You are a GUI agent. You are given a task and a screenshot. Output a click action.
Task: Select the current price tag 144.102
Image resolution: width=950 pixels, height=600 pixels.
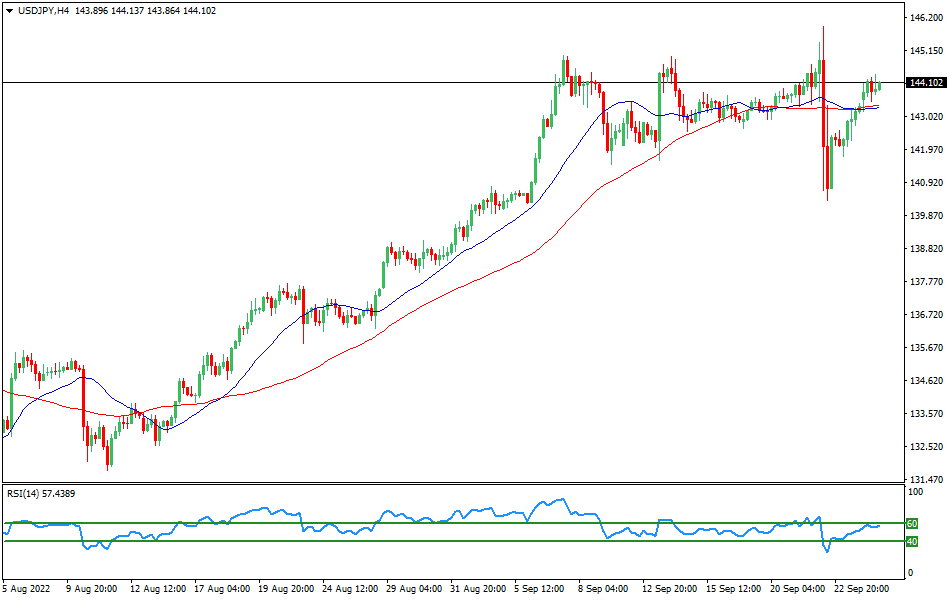[923, 83]
